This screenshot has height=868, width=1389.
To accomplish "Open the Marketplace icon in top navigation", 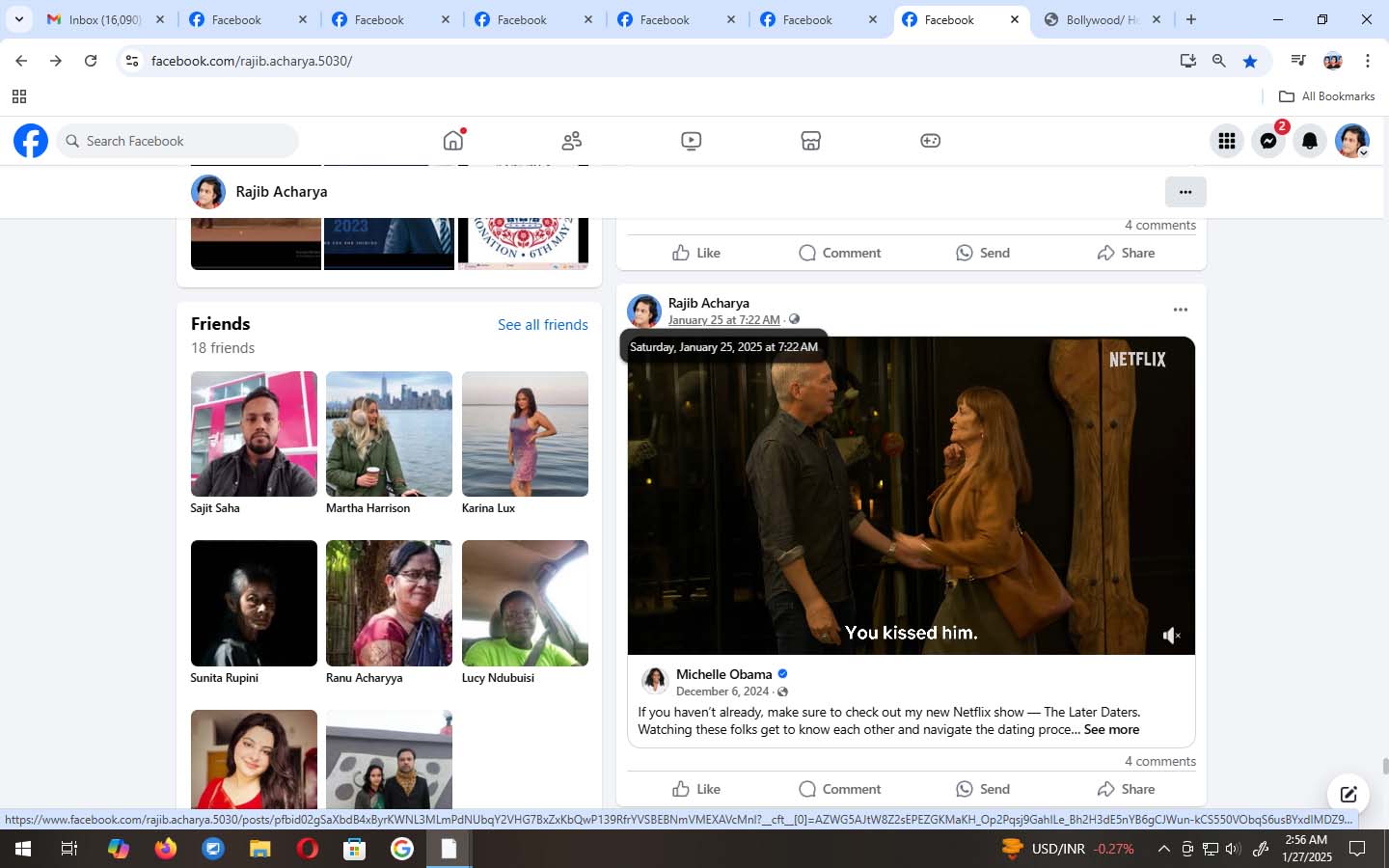I will 810,141.
